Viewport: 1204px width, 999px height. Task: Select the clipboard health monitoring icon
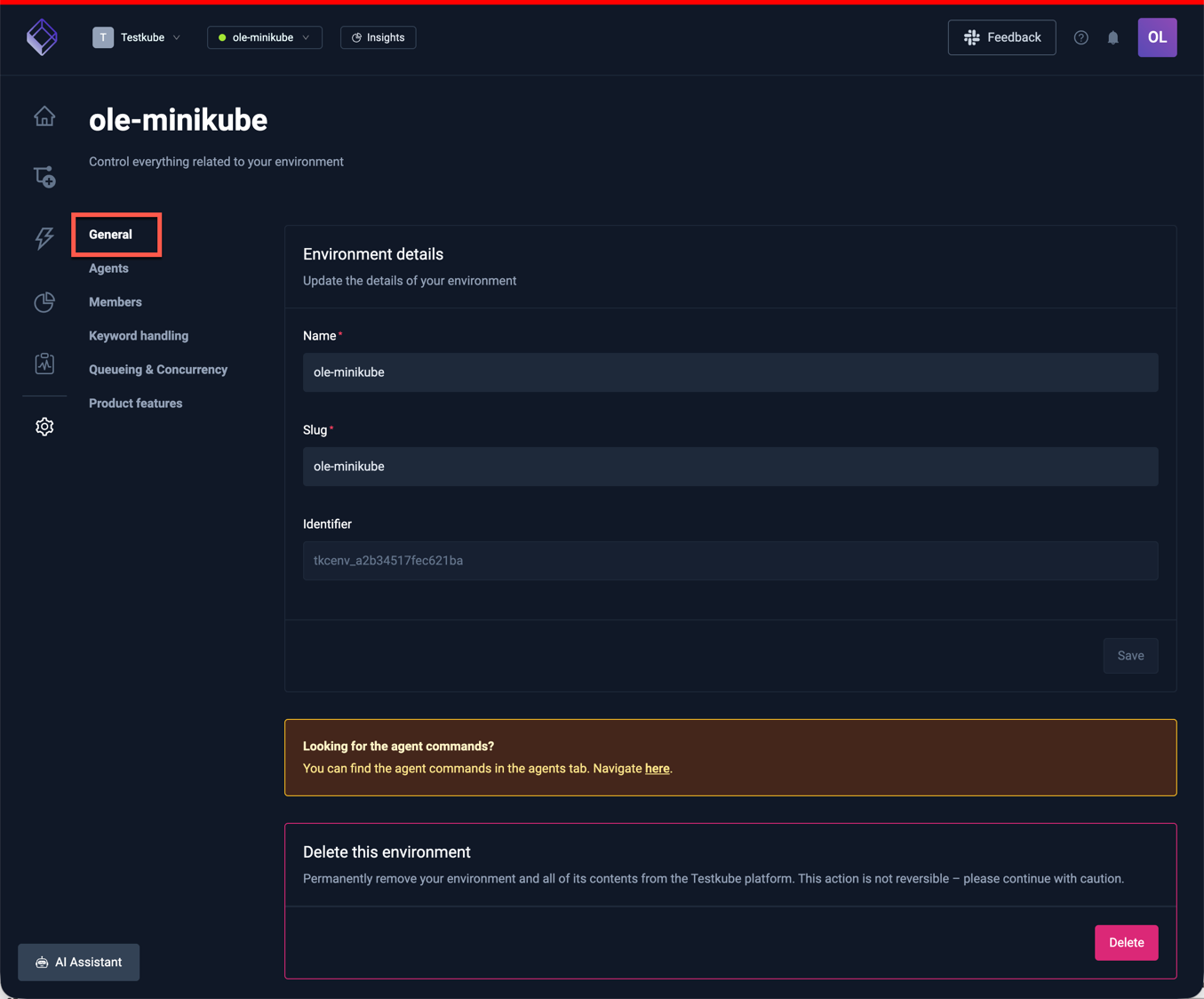tap(44, 363)
